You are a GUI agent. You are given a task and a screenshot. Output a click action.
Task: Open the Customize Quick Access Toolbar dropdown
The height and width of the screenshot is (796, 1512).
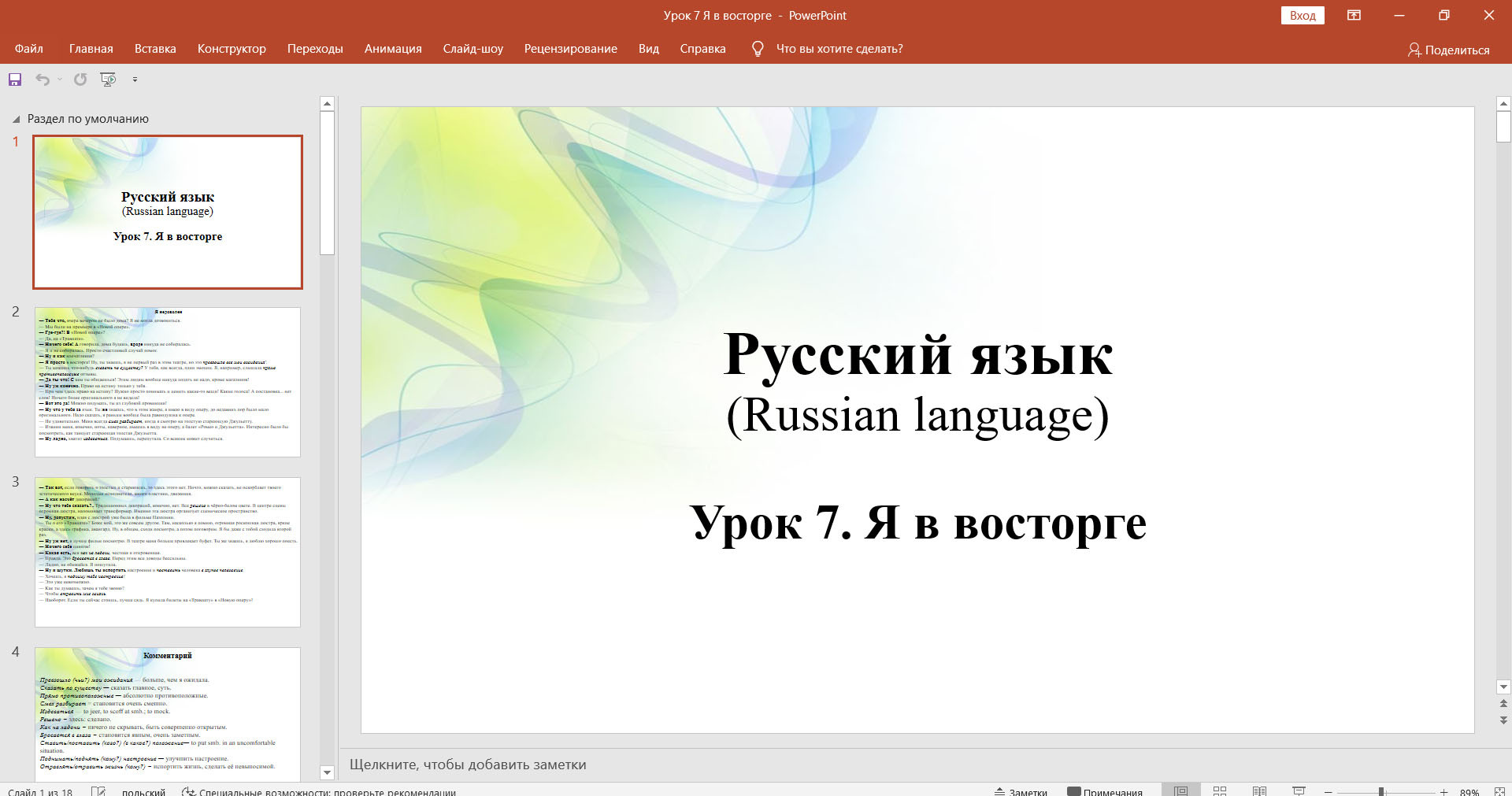click(x=135, y=80)
